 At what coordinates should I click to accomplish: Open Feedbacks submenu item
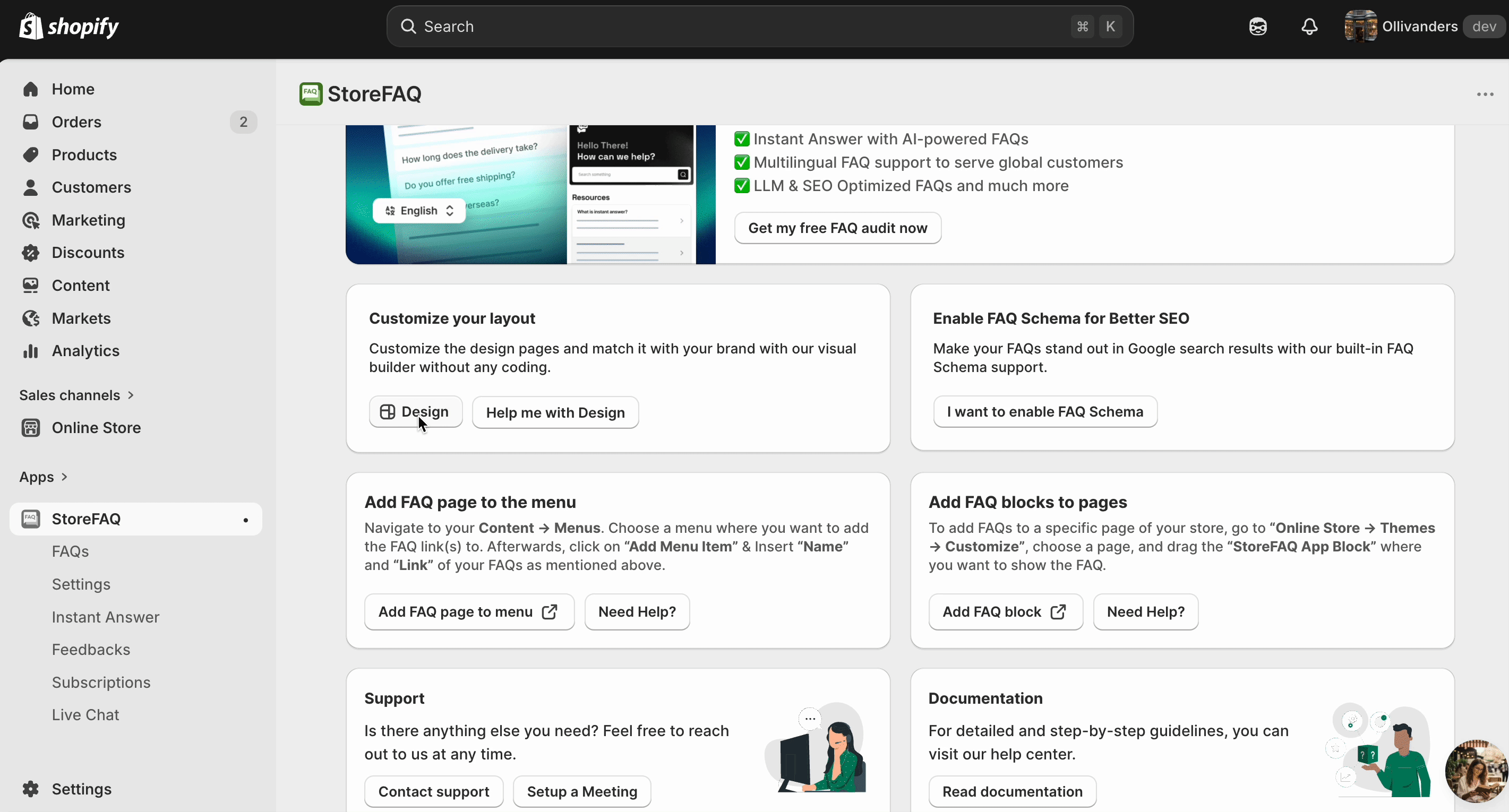click(x=91, y=649)
